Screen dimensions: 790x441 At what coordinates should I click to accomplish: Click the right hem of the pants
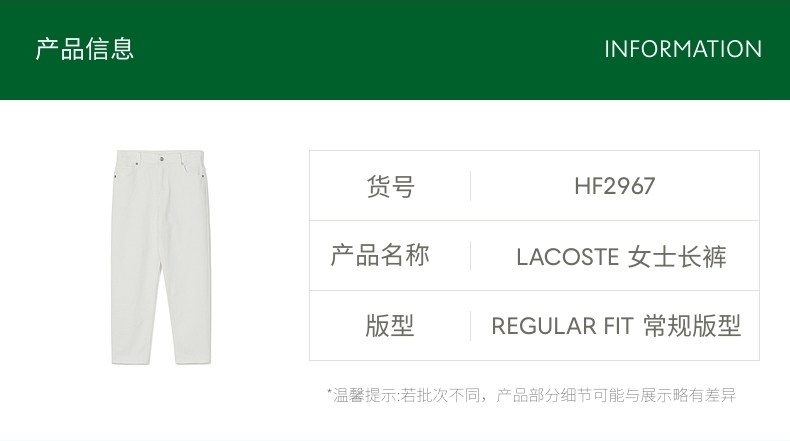[x=194, y=358]
